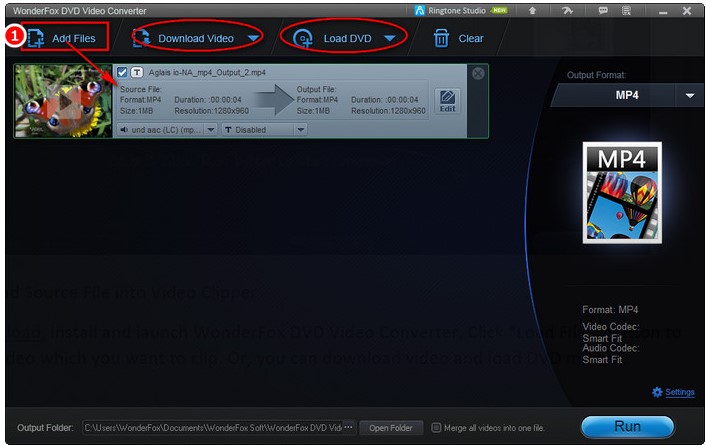Open the register list icon in title bar
The height and width of the screenshot is (445, 706).
[x=626, y=10]
